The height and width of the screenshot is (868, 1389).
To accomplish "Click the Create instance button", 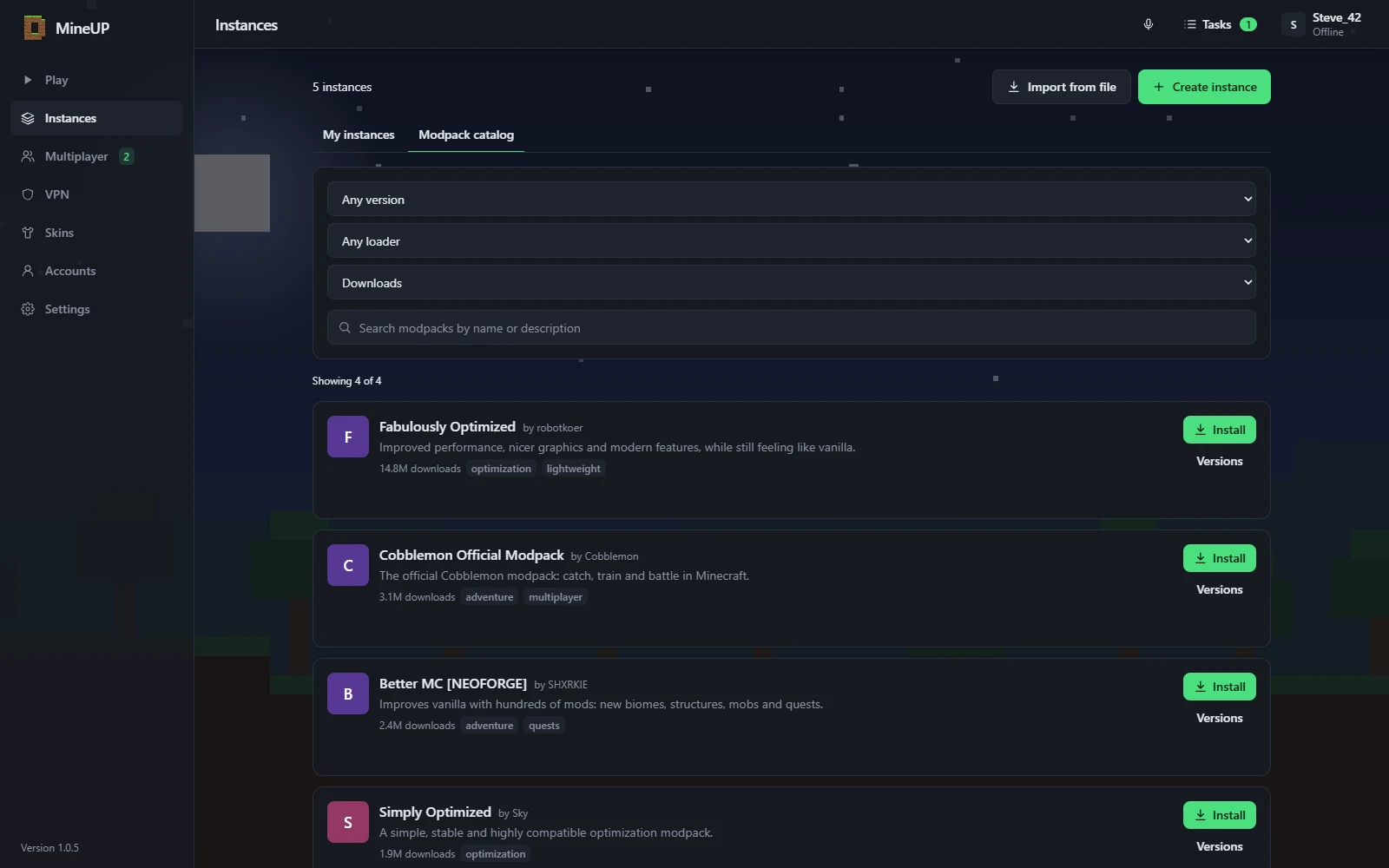I will tap(1204, 87).
